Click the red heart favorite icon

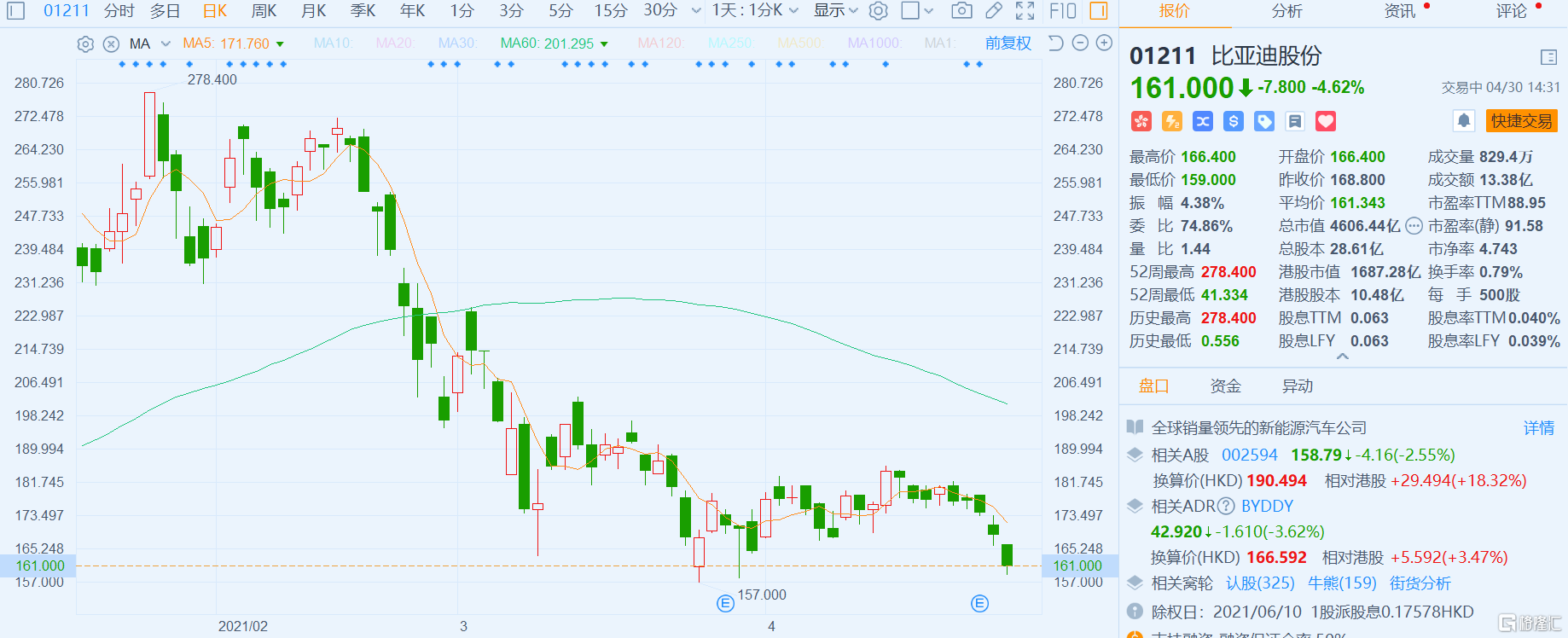pyautogui.click(x=1326, y=122)
